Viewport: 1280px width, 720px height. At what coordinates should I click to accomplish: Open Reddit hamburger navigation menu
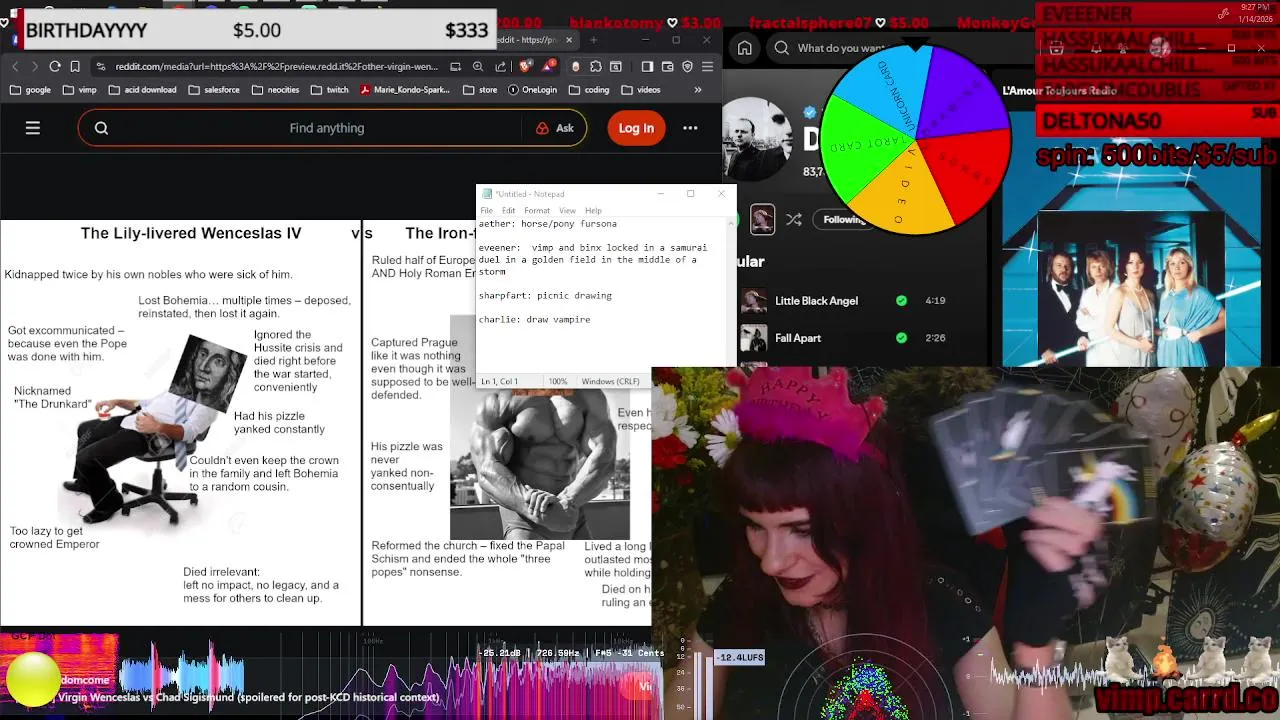coord(33,128)
